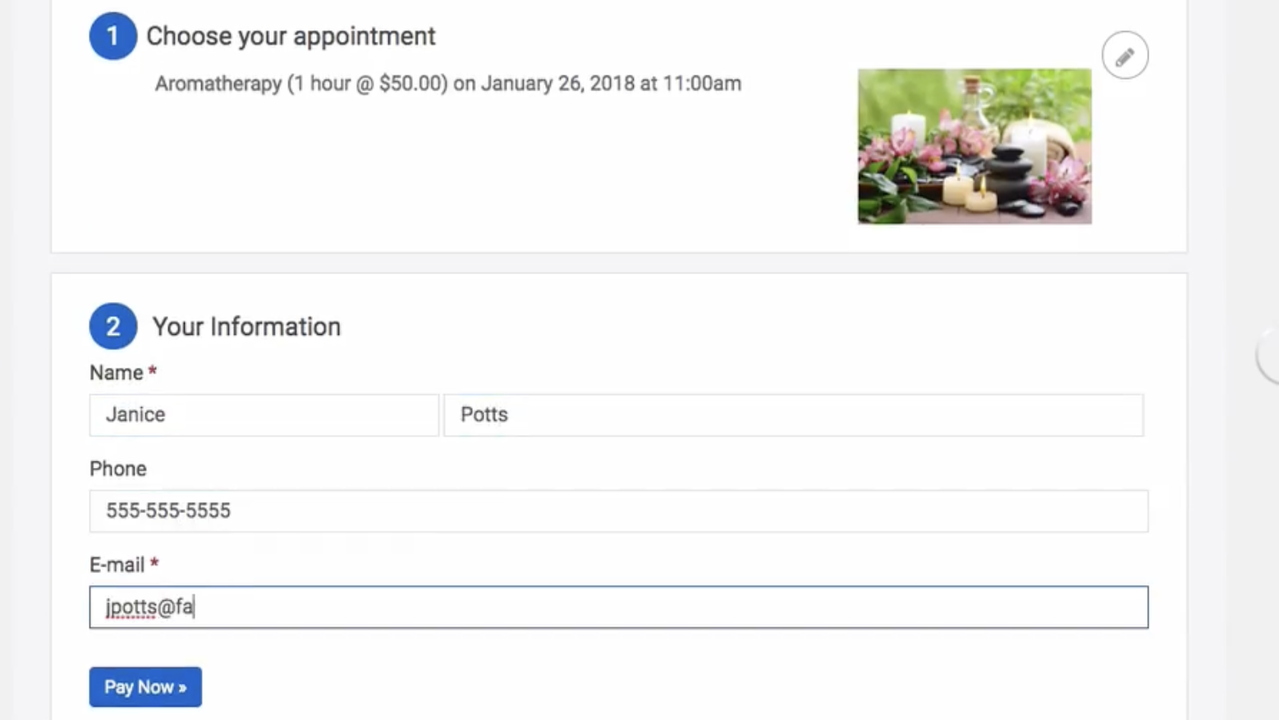
Task: Click the required asterisk beside E-mail
Action: (x=155, y=564)
